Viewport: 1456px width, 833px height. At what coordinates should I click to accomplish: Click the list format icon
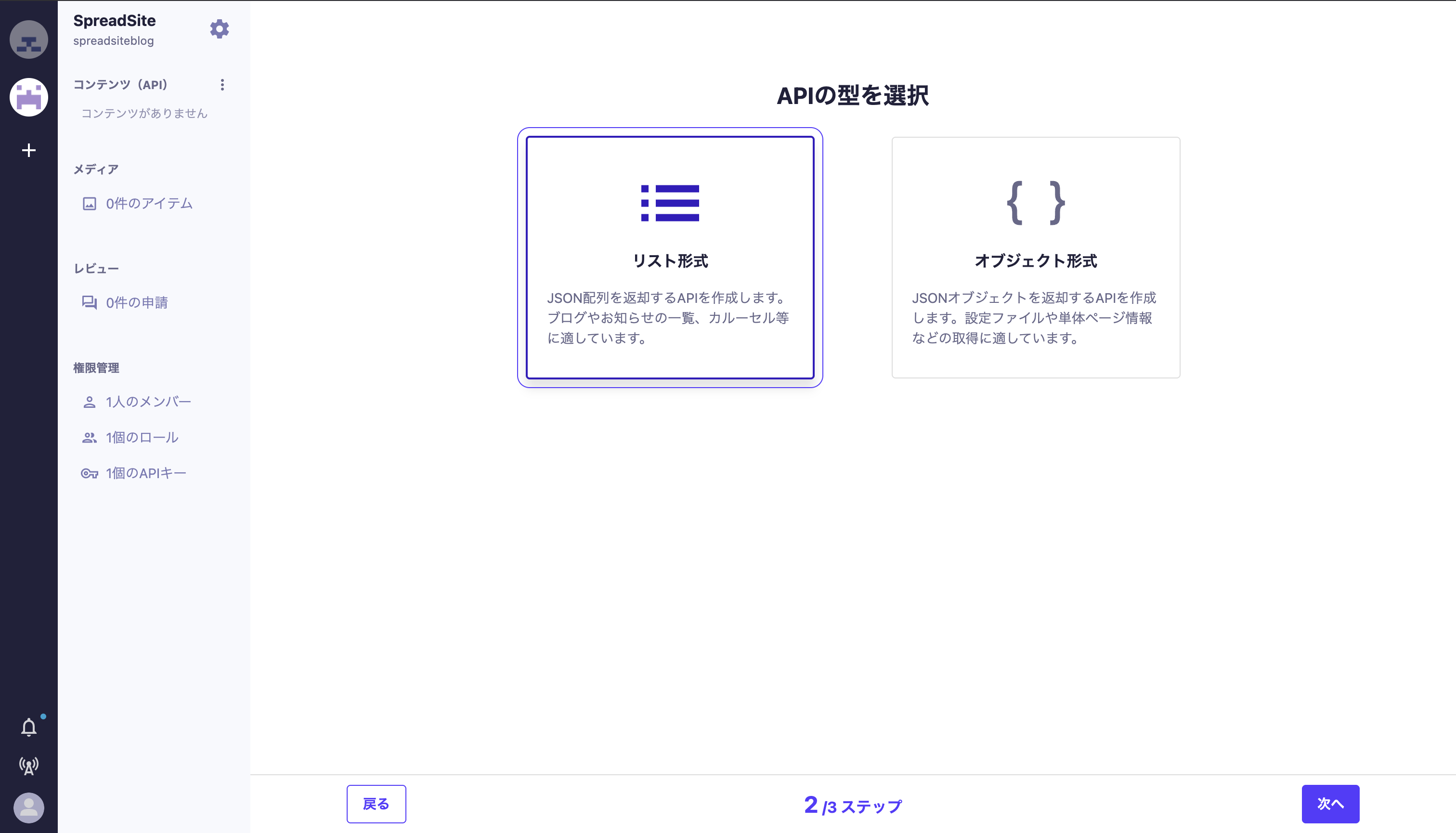(x=670, y=203)
